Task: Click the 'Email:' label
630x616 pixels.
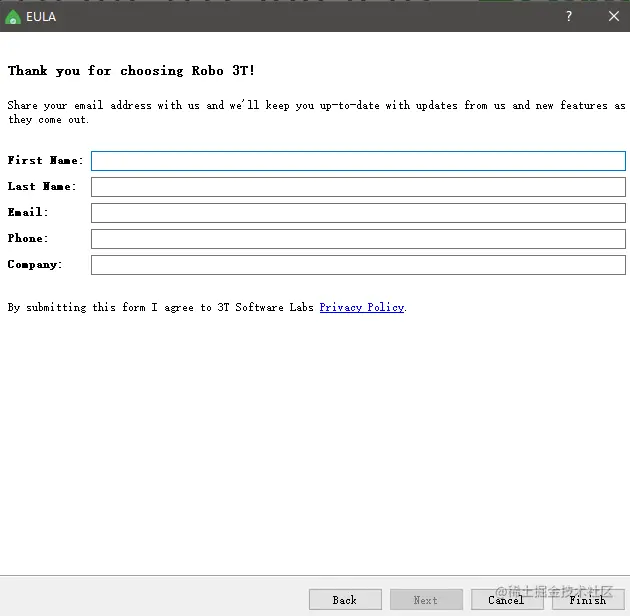Action: [x=28, y=212]
